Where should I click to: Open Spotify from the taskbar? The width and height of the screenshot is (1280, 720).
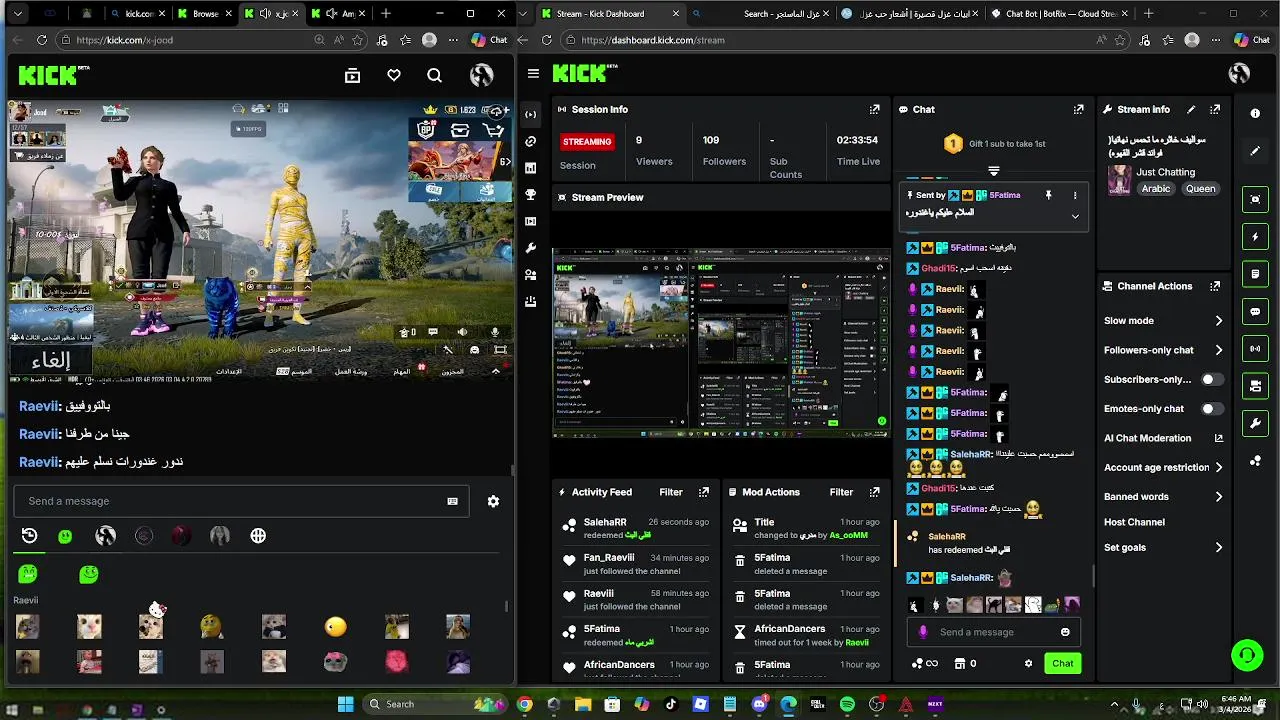point(847,705)
